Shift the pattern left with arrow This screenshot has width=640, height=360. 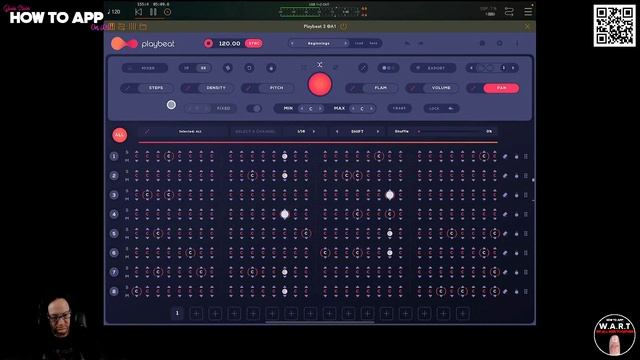pos(337,131)
